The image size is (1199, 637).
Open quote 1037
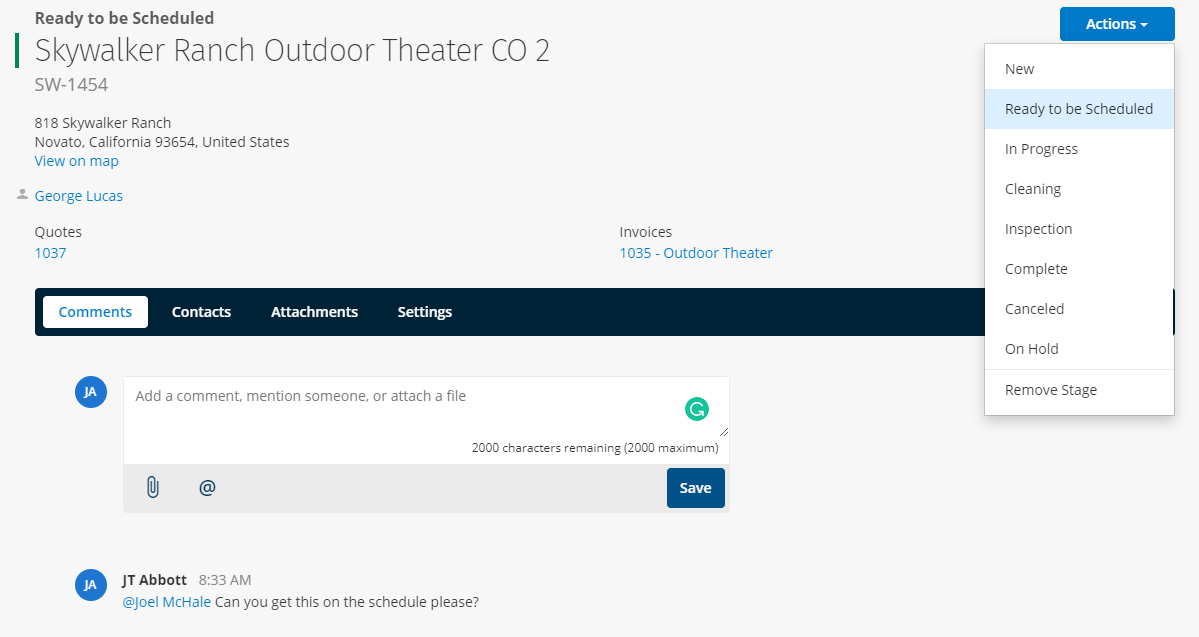(50, 253)
